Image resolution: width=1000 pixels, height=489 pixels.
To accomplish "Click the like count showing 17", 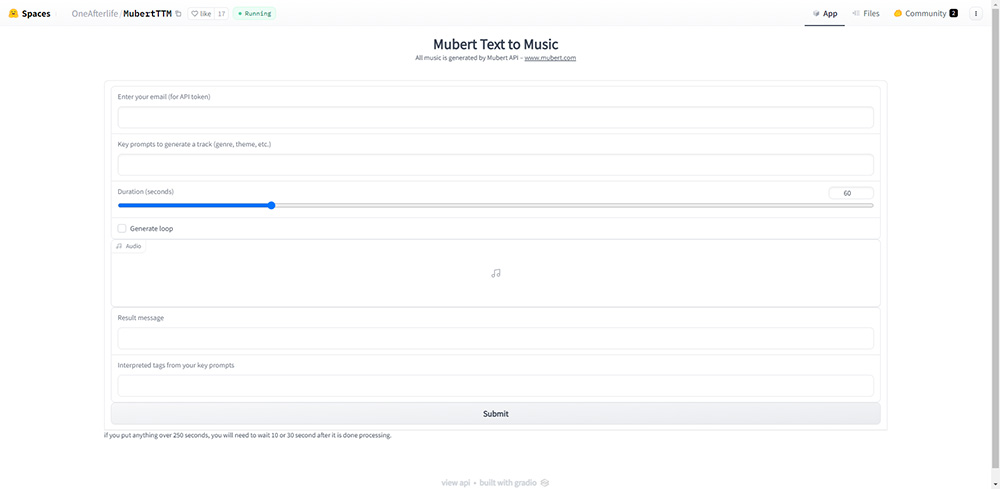I will coord(221,14).
